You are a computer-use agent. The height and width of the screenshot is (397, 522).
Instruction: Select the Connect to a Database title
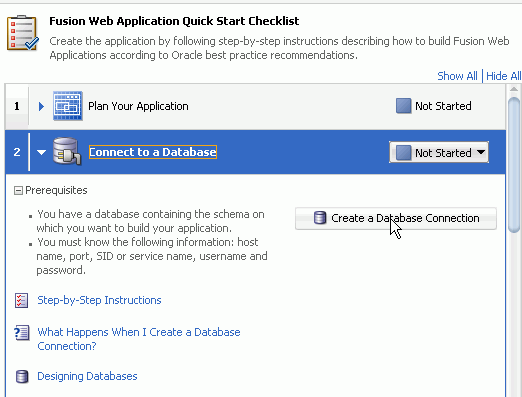[153, 152]
